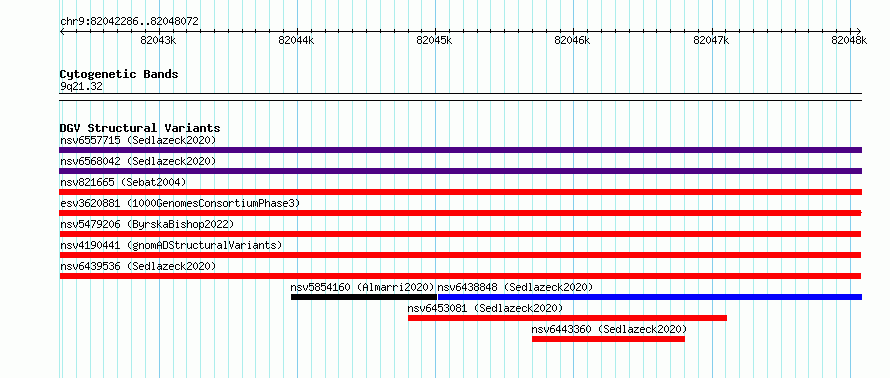The width and height of the screenshot is (890, 378).
Task: Select the red nsv821665 variant bar
Action: pyautogui.click(x=460, y=192)
